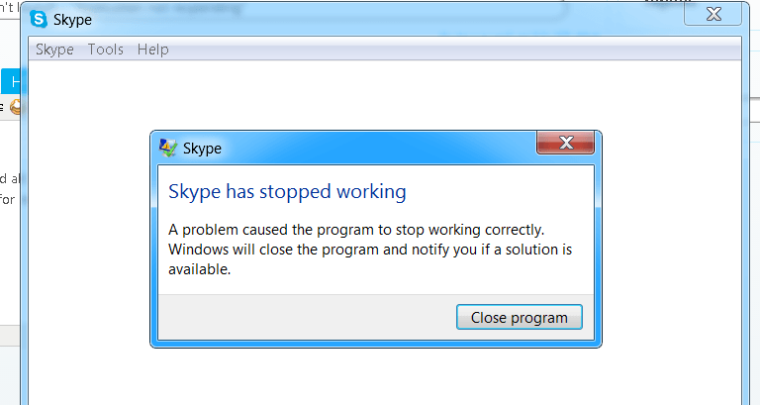Open the Help menu
Screen dimensions: 760x405
[x=153, y=49]
